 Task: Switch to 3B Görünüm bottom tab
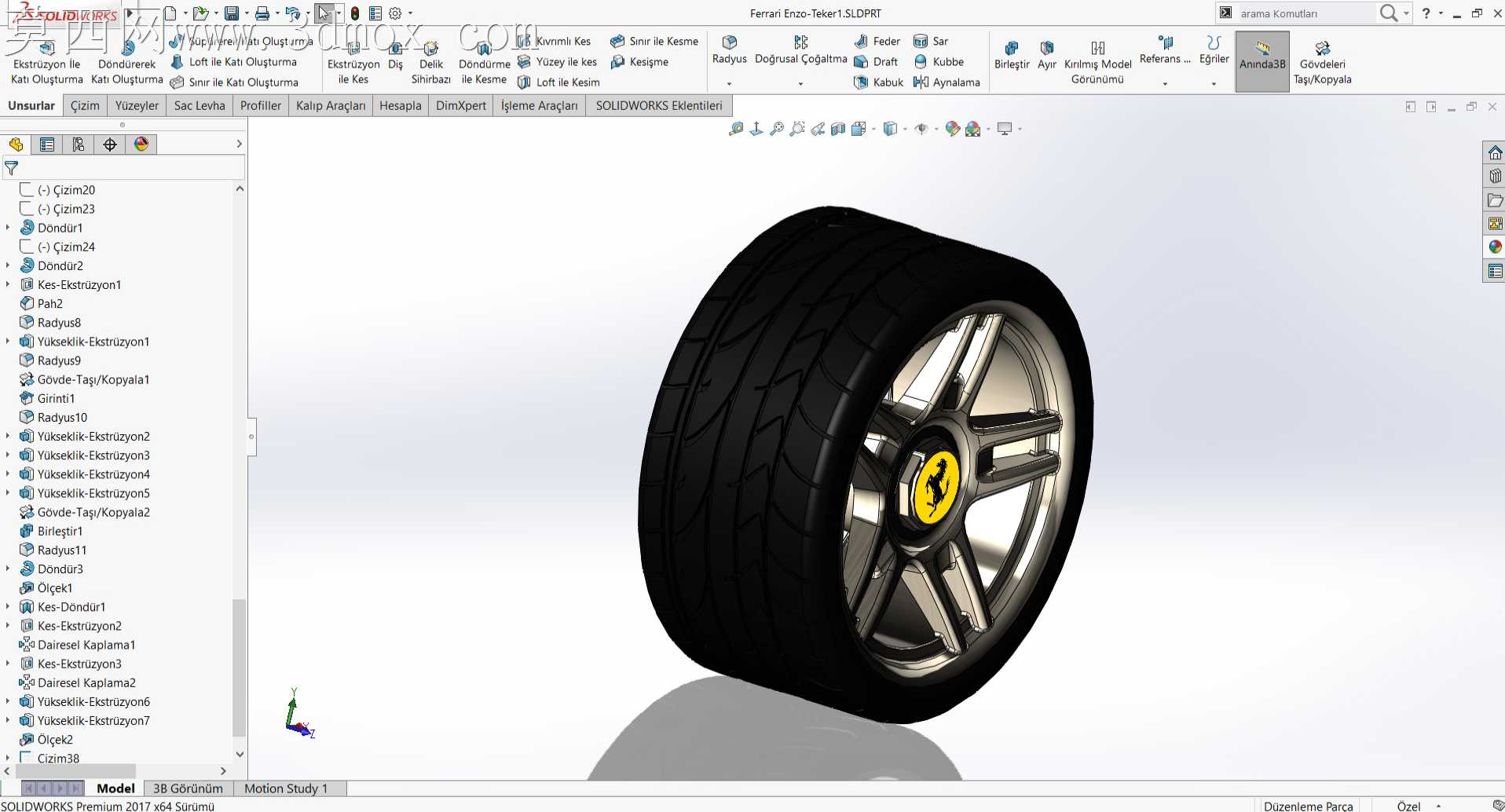(x=188, y=788)
